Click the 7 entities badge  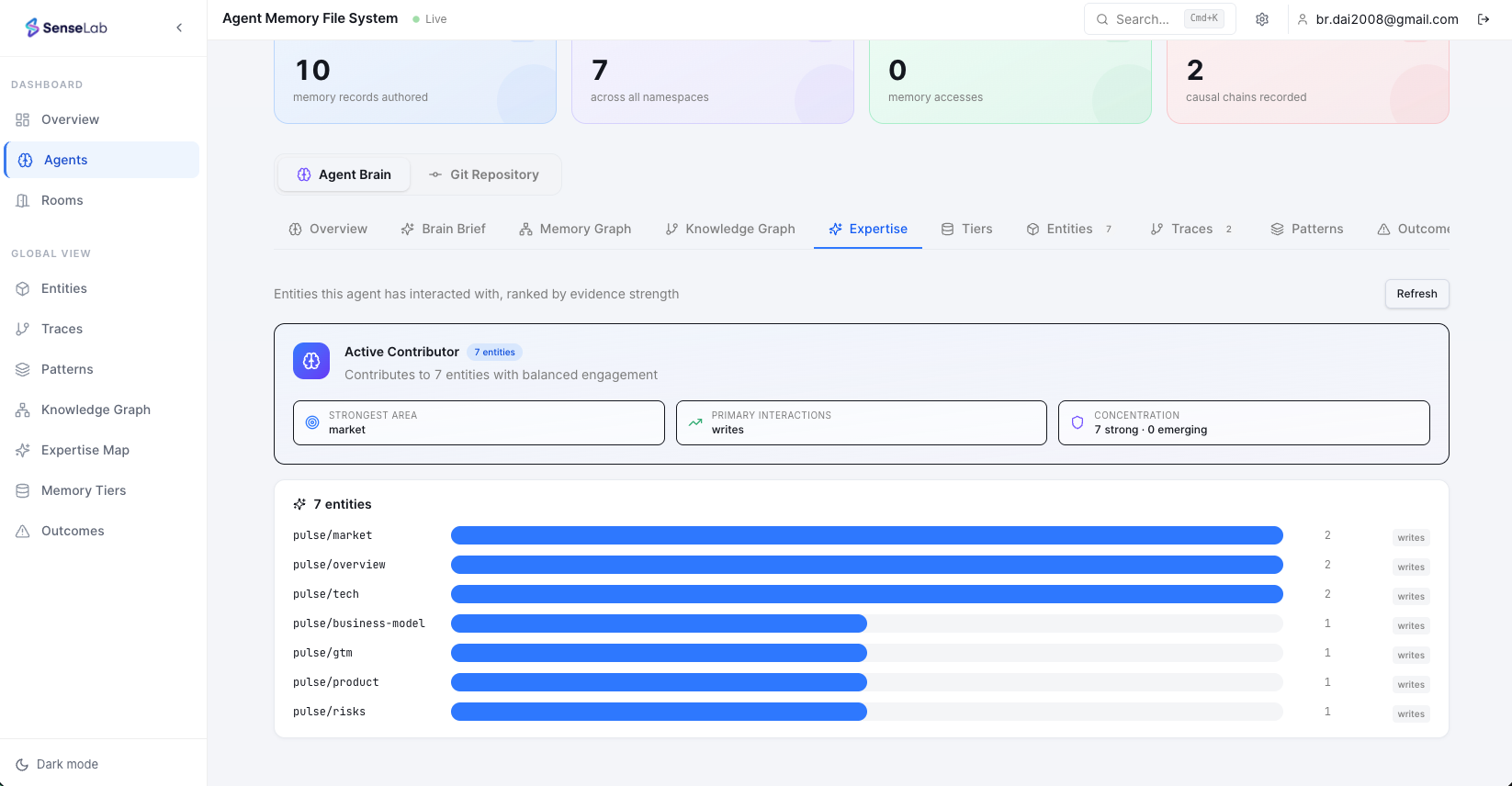(494, 352)
